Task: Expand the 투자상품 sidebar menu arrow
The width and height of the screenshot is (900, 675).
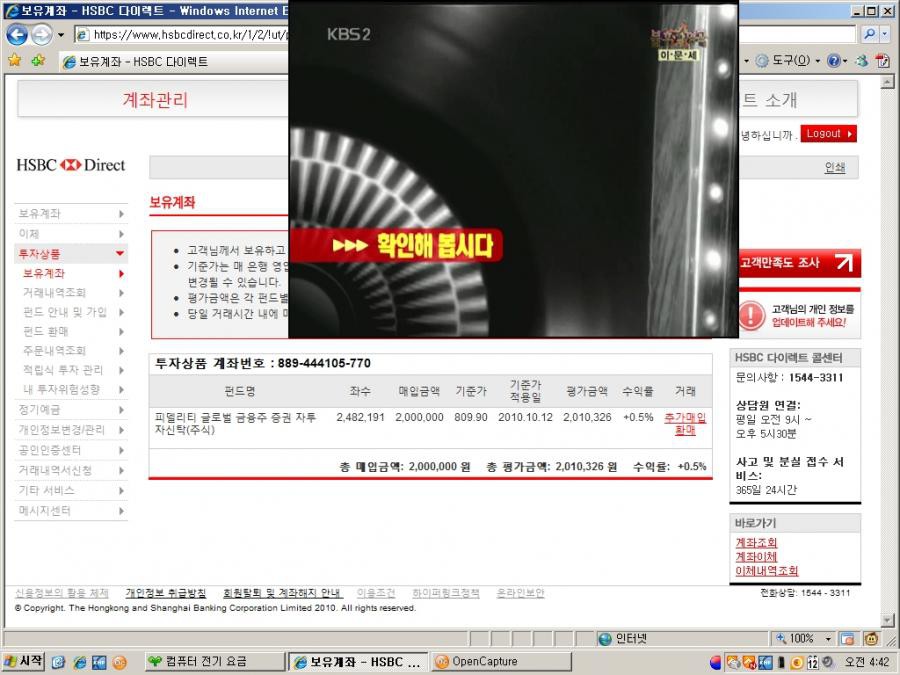Action: [x=120, y=253]
